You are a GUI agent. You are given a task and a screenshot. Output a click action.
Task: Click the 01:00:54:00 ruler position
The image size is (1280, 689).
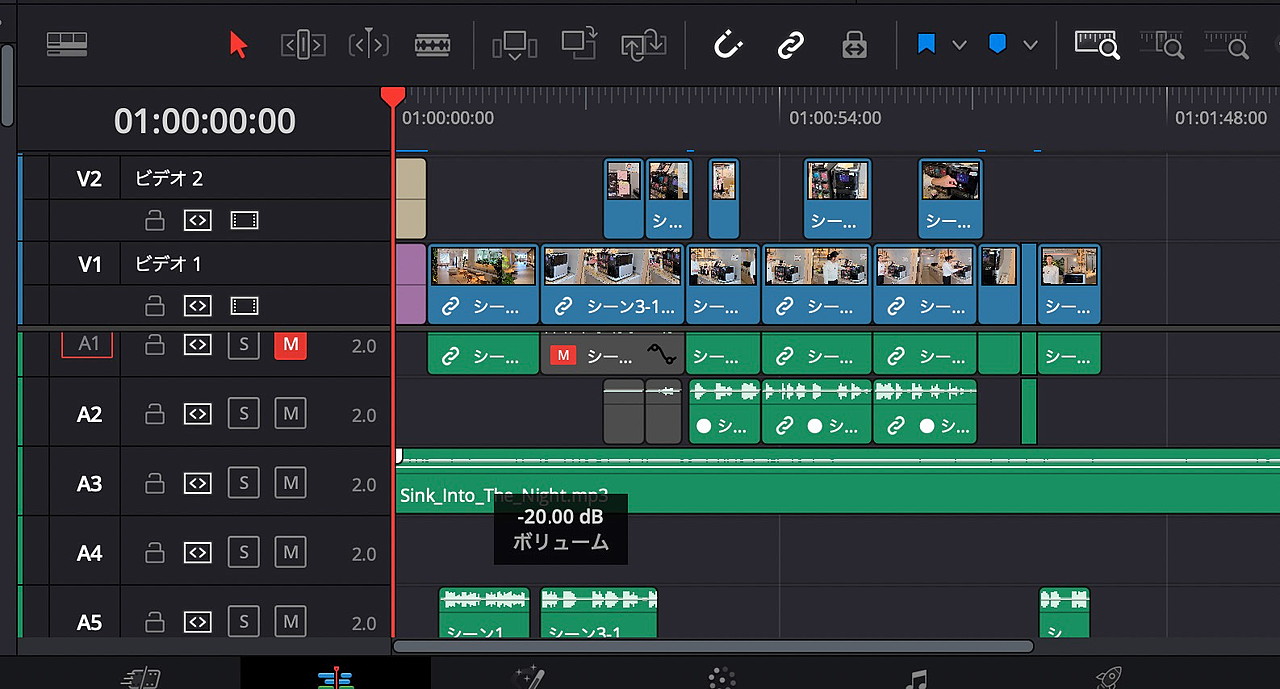[x=835, y=118]
